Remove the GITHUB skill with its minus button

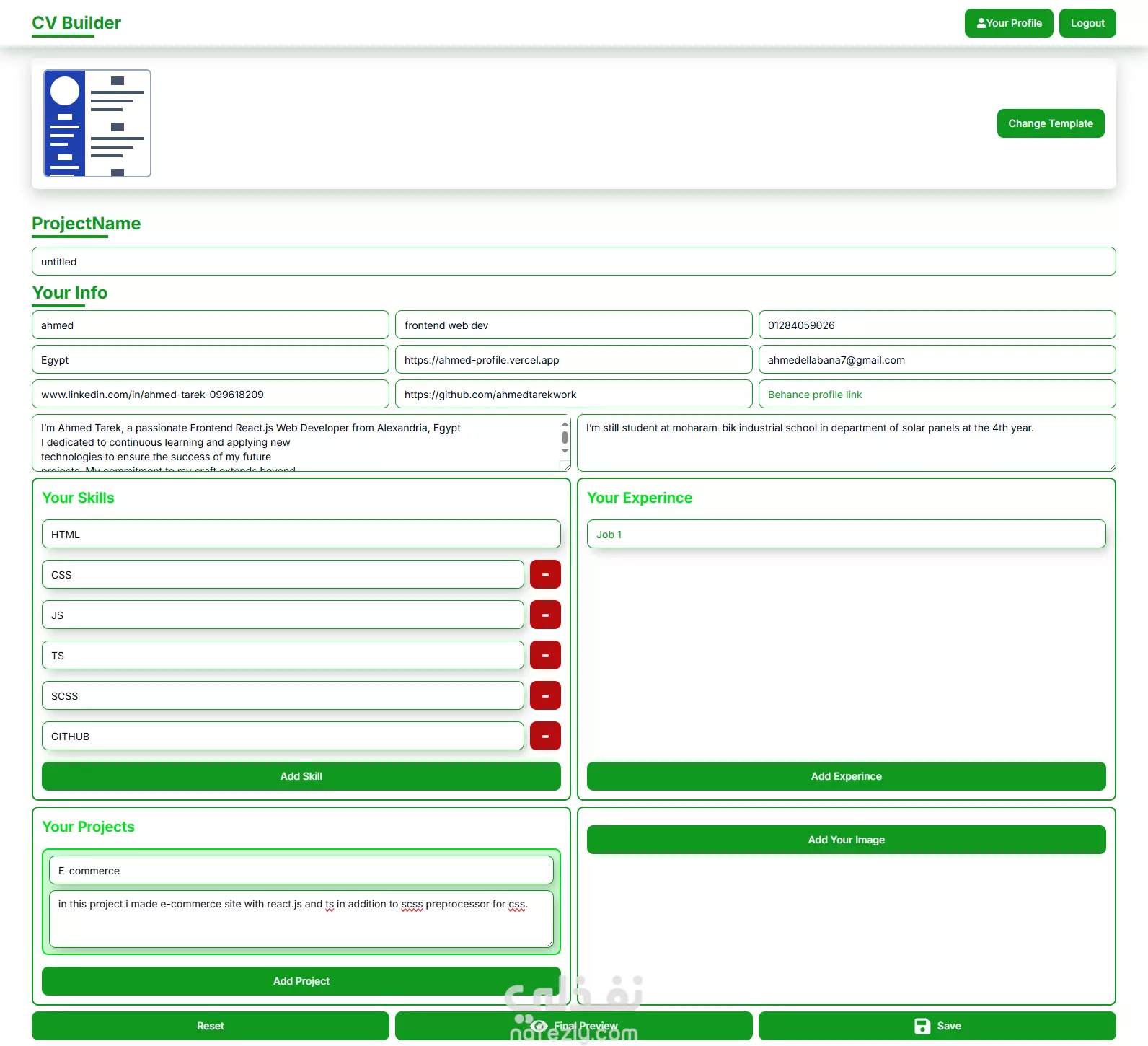pyautogui.click(x=545, y=736)
